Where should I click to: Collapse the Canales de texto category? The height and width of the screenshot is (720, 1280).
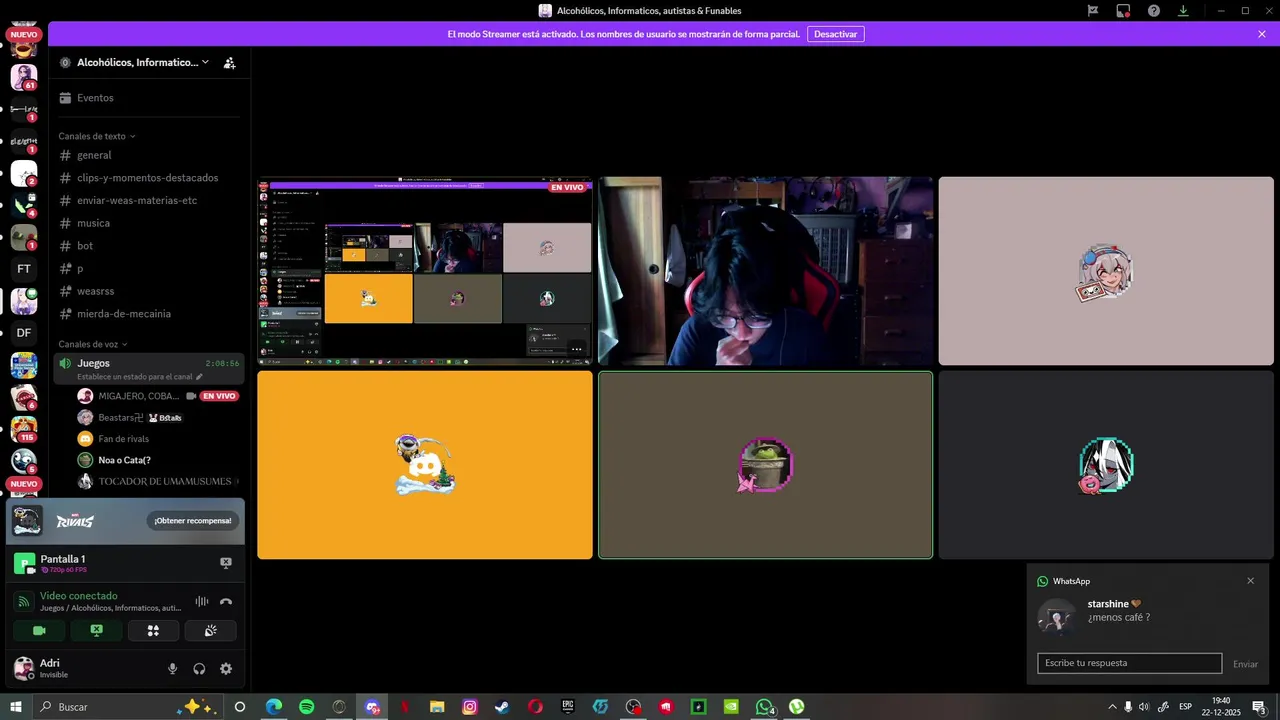point(96,136)
